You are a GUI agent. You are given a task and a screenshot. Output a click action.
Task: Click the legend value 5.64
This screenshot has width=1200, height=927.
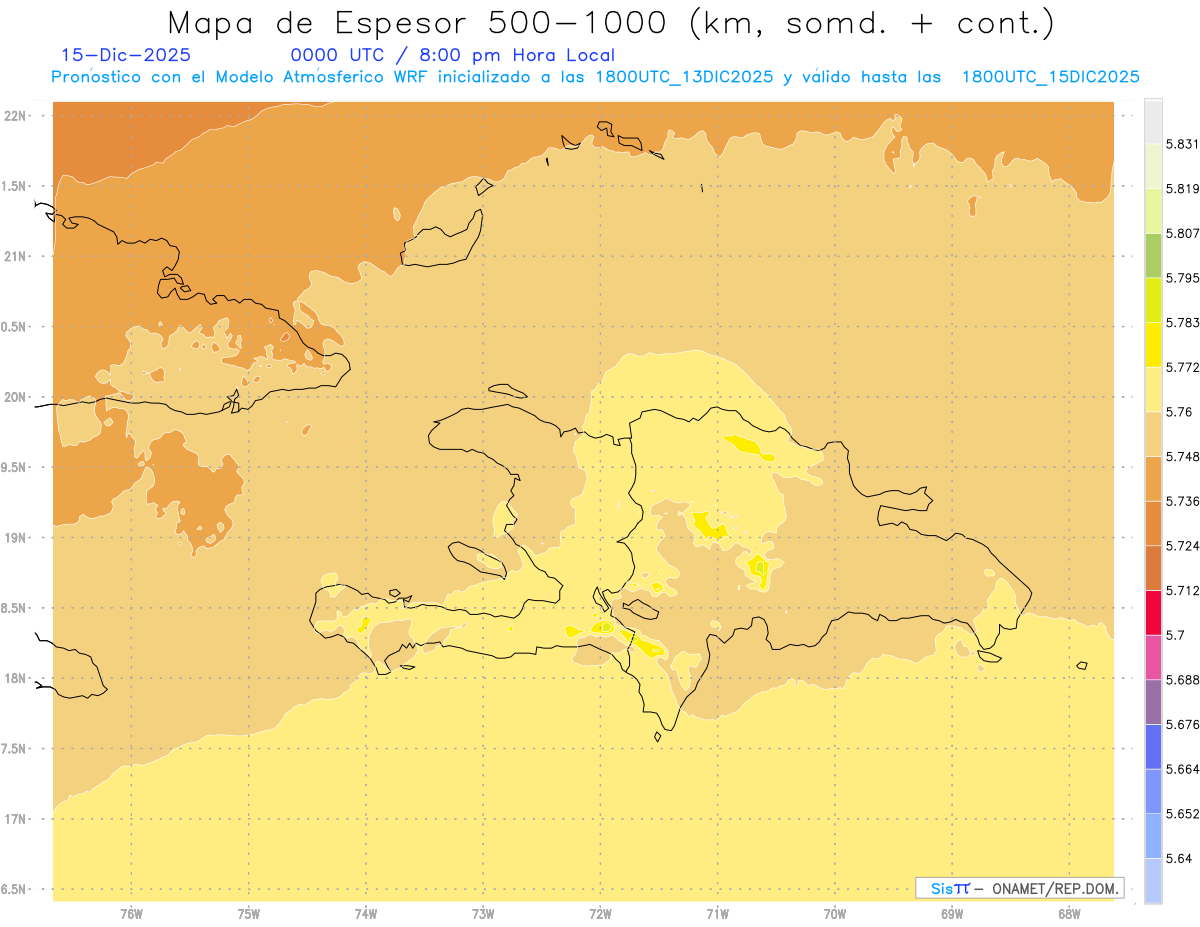tap(1179, 858)
